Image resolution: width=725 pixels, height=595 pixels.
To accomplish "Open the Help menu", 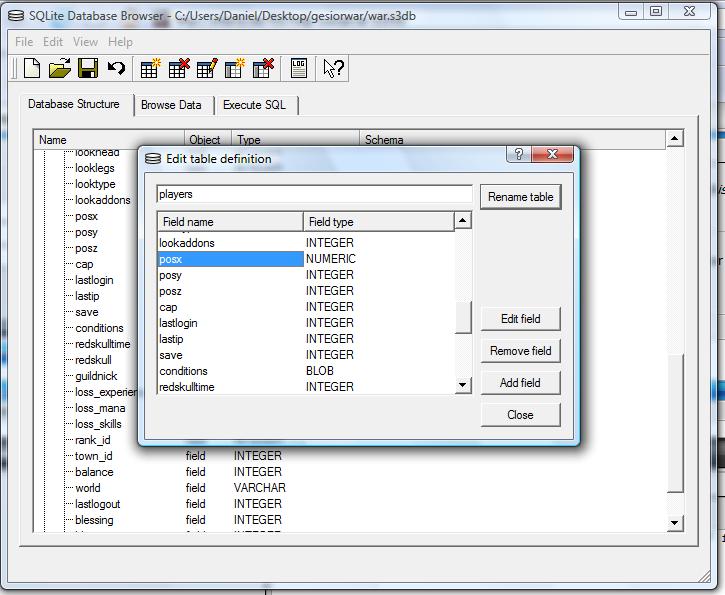I will click(120, 42).
